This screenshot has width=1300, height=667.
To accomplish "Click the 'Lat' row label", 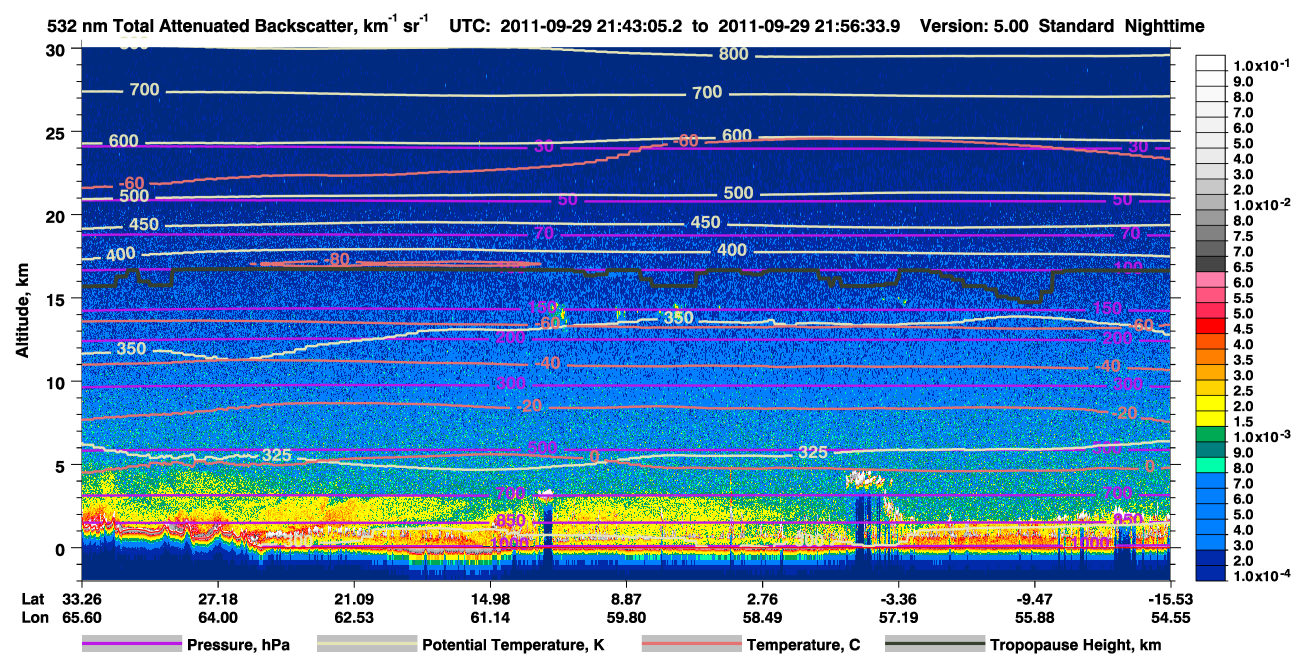I will 33,599.
